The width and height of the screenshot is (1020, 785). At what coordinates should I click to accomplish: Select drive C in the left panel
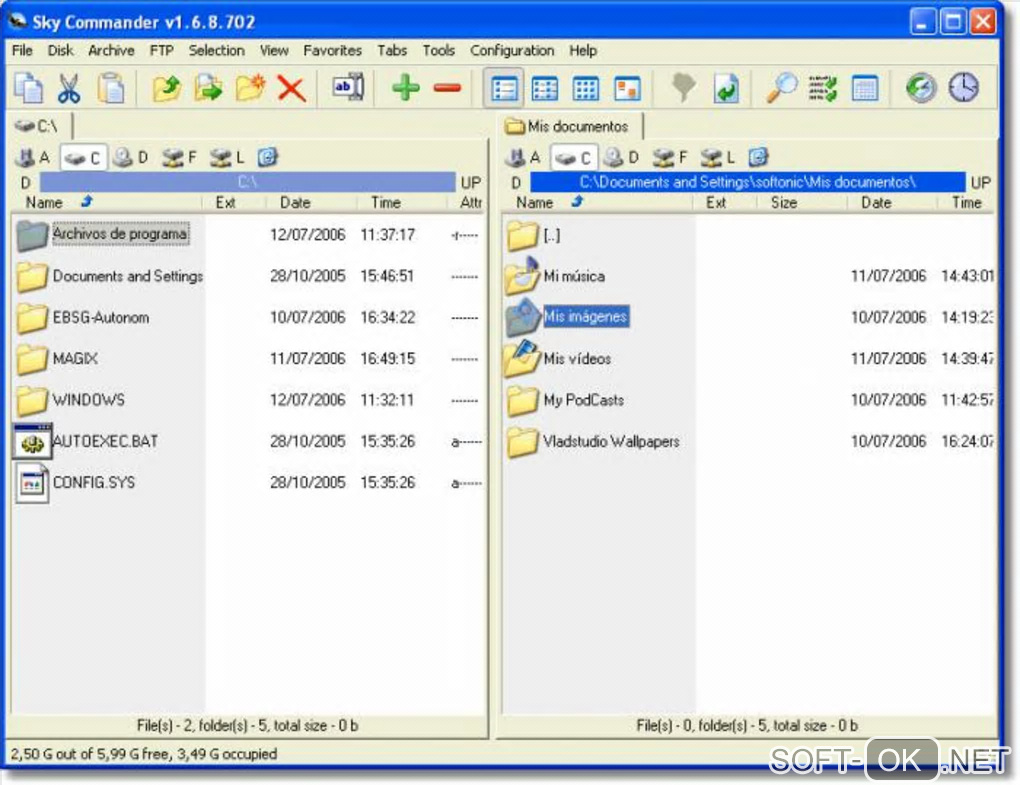(x=83, y=157)
